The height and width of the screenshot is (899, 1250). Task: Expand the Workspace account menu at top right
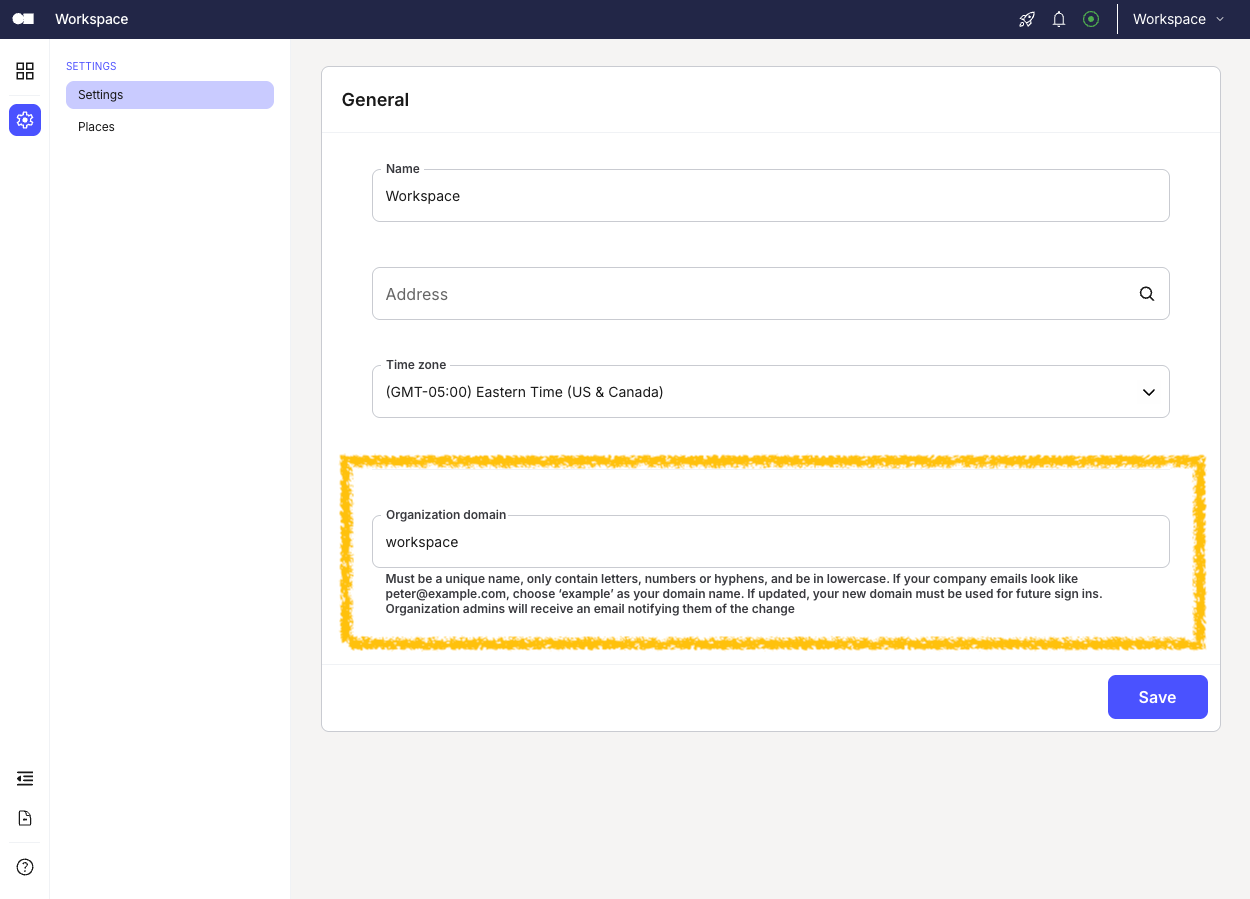(1178, 19)
